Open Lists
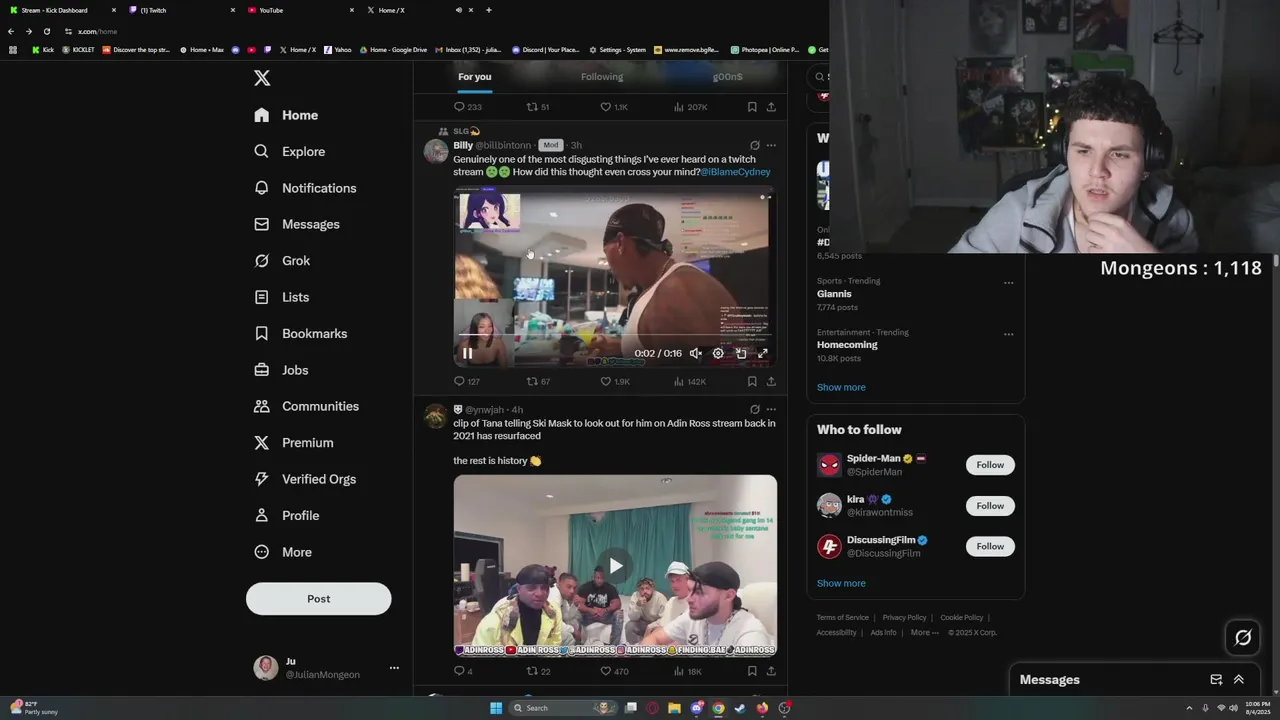 click(x=282, y=297)
